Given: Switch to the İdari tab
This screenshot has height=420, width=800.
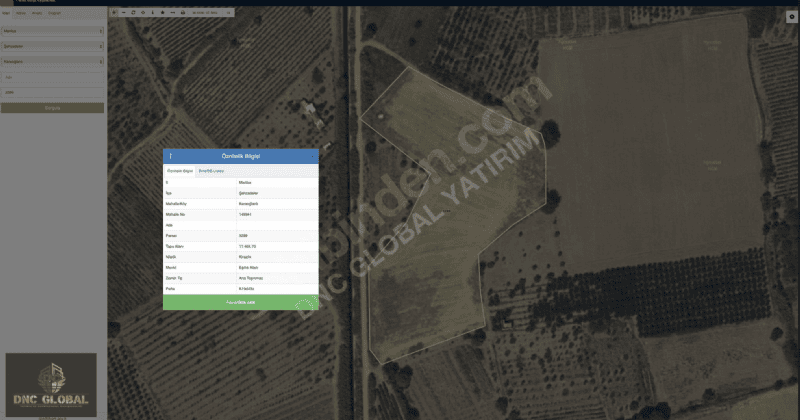Looking at the screenshot, I should click(6, 13).
